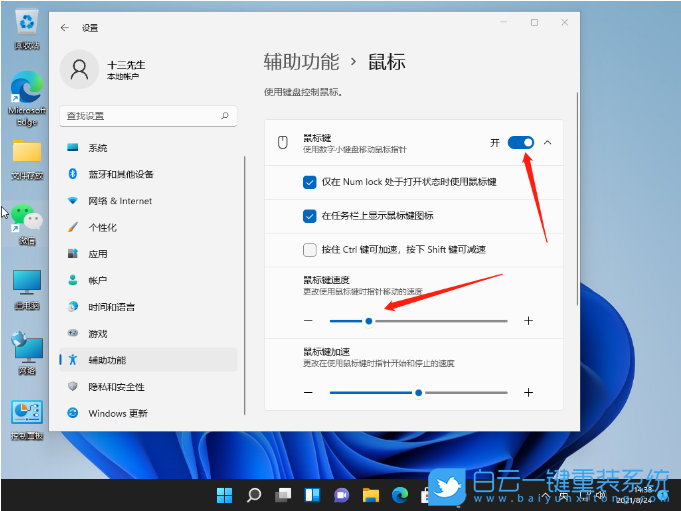Open the 应用 category
The height and width of the screenshot is (511, 681).
(149, 254)
